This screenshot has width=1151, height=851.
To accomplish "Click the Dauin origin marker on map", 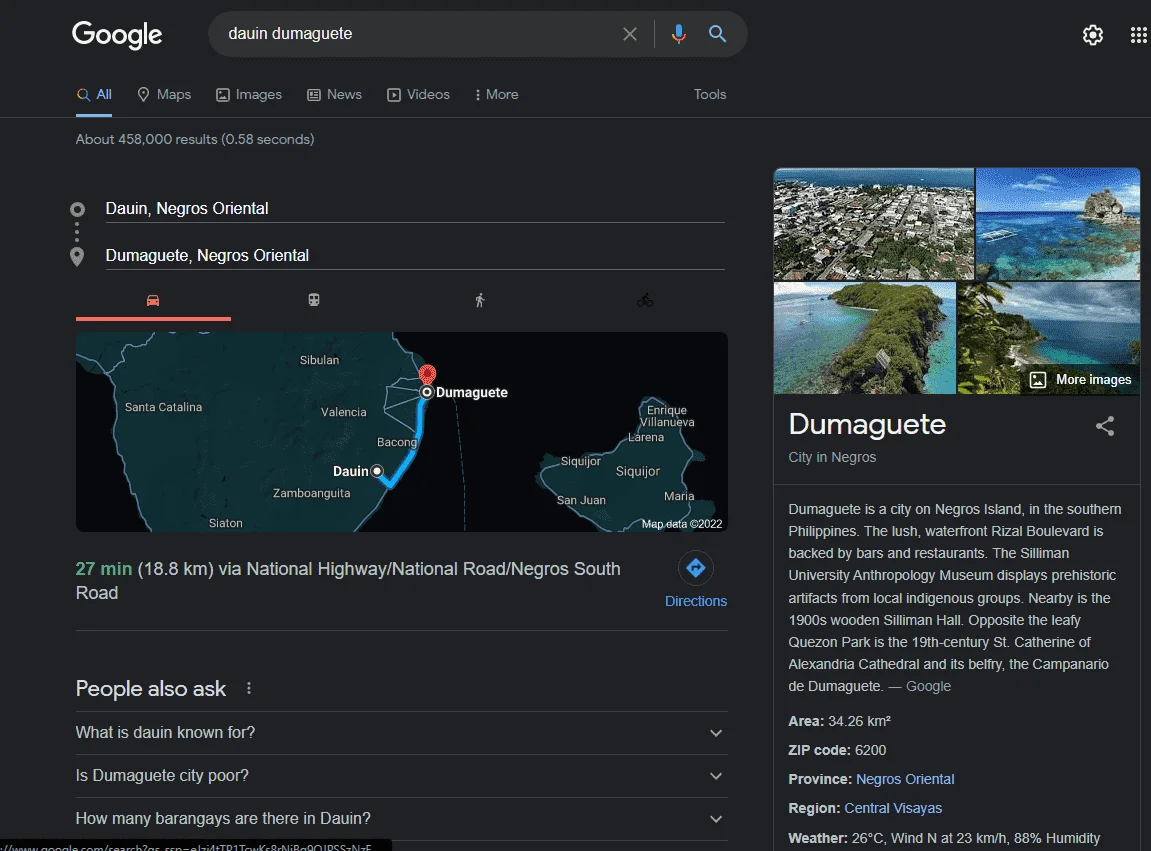I will coord(377,471).
